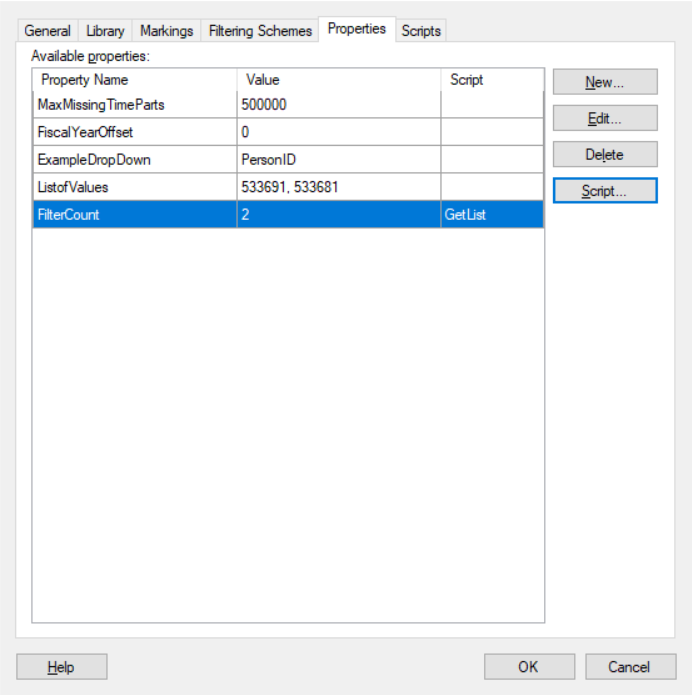Open the Library tab
Image resolution: width=692 pixels, height=695 pixels.
(x=105, y=31)
